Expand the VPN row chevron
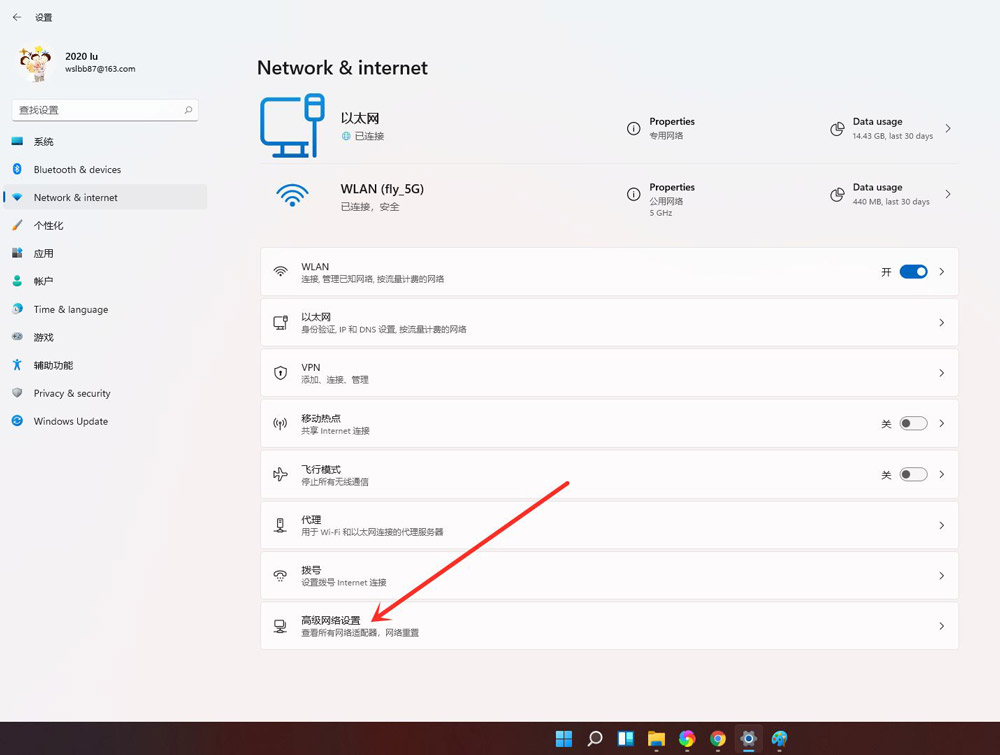The width and height of the screenshot is (1000, 755). click(x=940, y=372)
